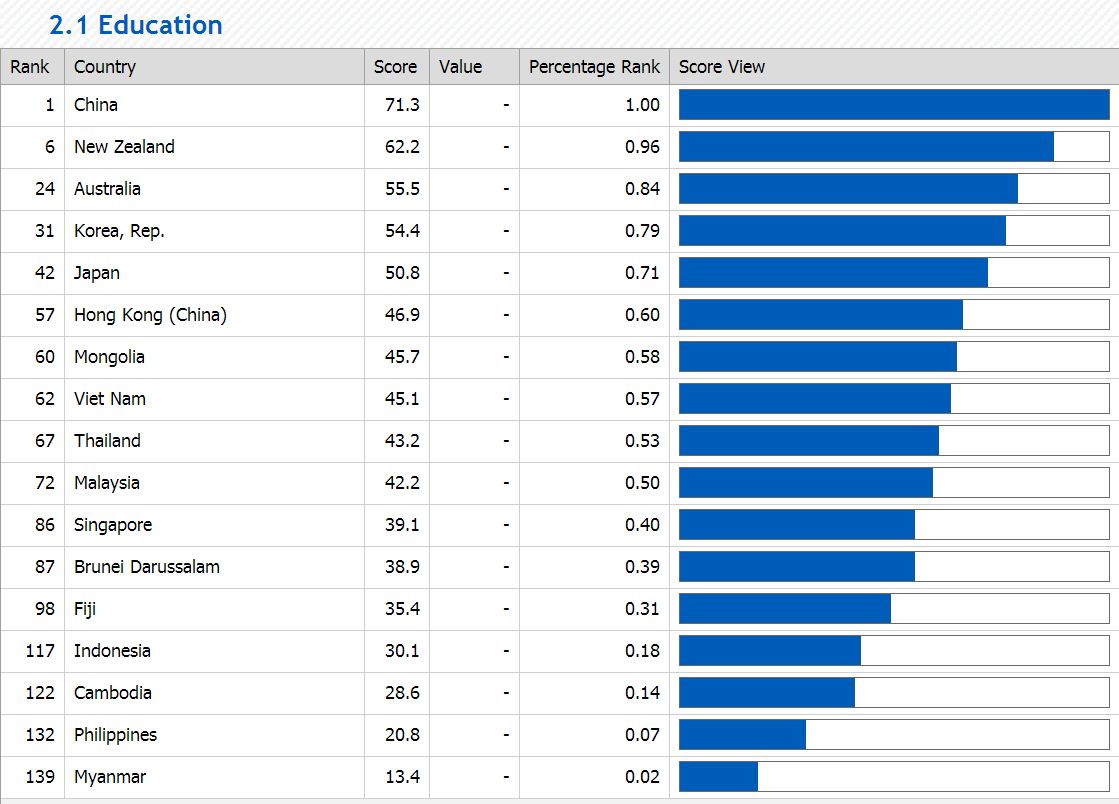The height and width of the screenshot is (804, 1119).
Task: Sort by the Score column header
Action: [x=397, y=67]
